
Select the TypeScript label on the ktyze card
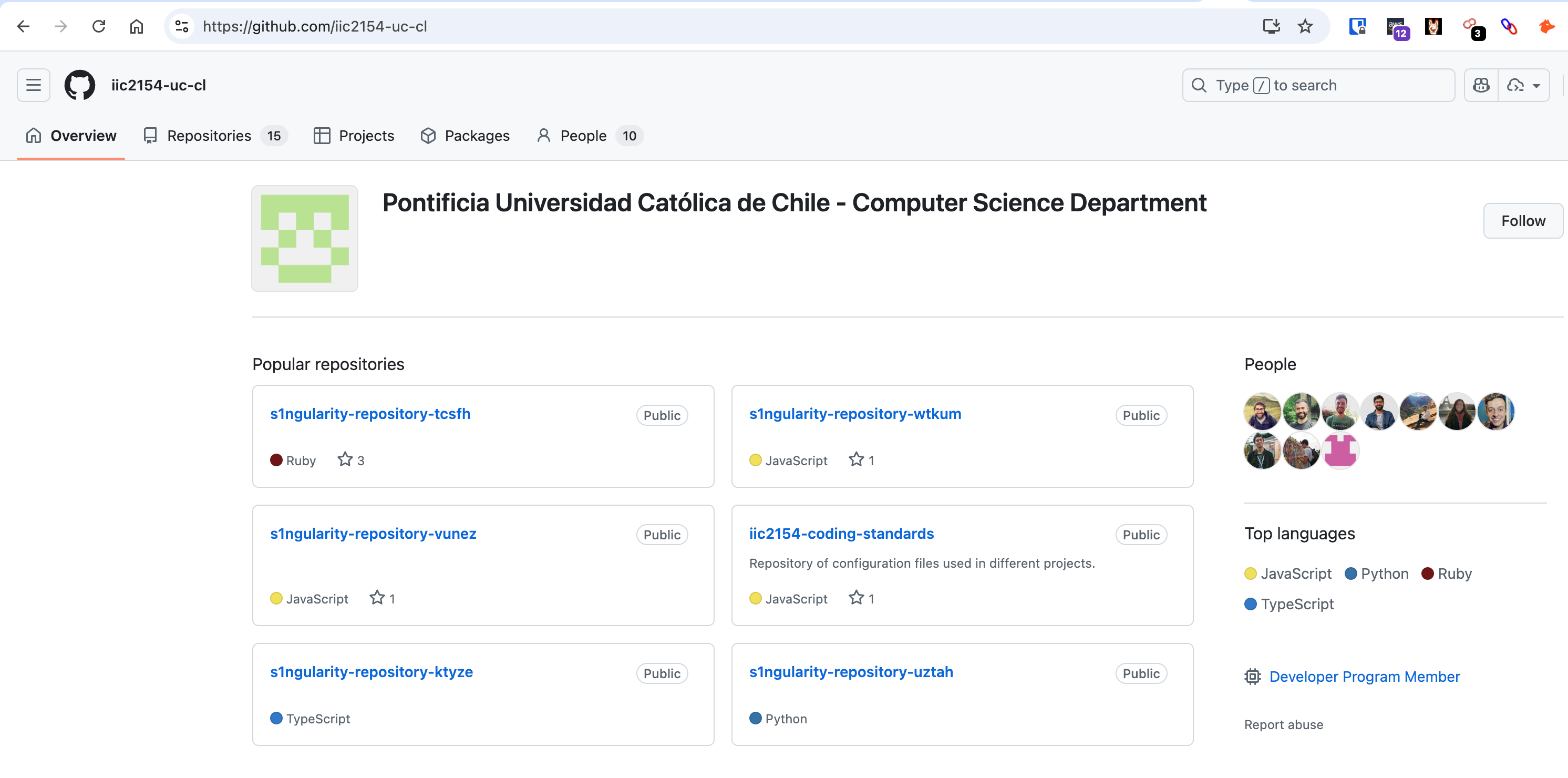318,719
